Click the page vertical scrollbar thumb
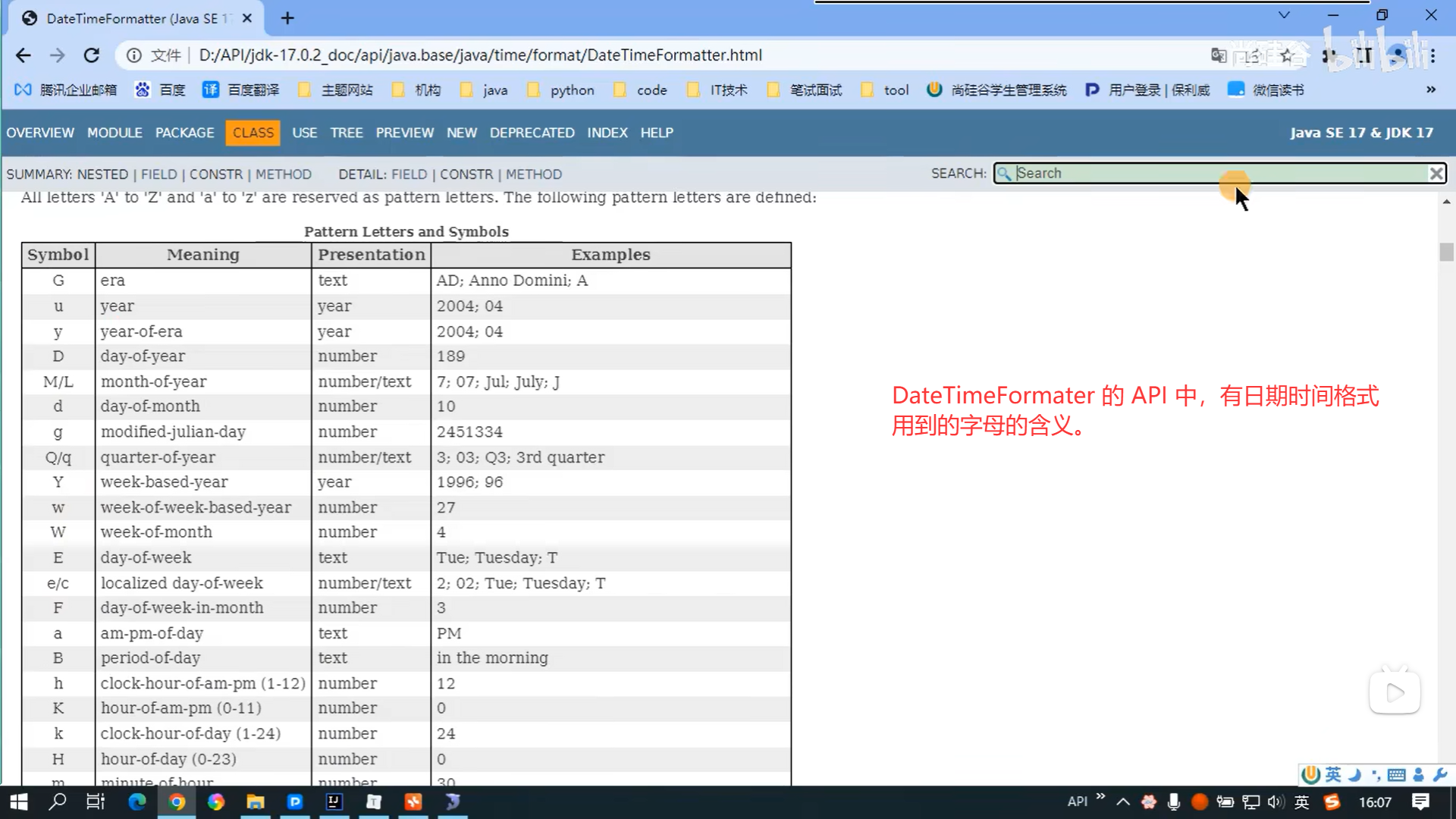The height and width of the screenshot is (819, 1456). [x=1446, y=252]
